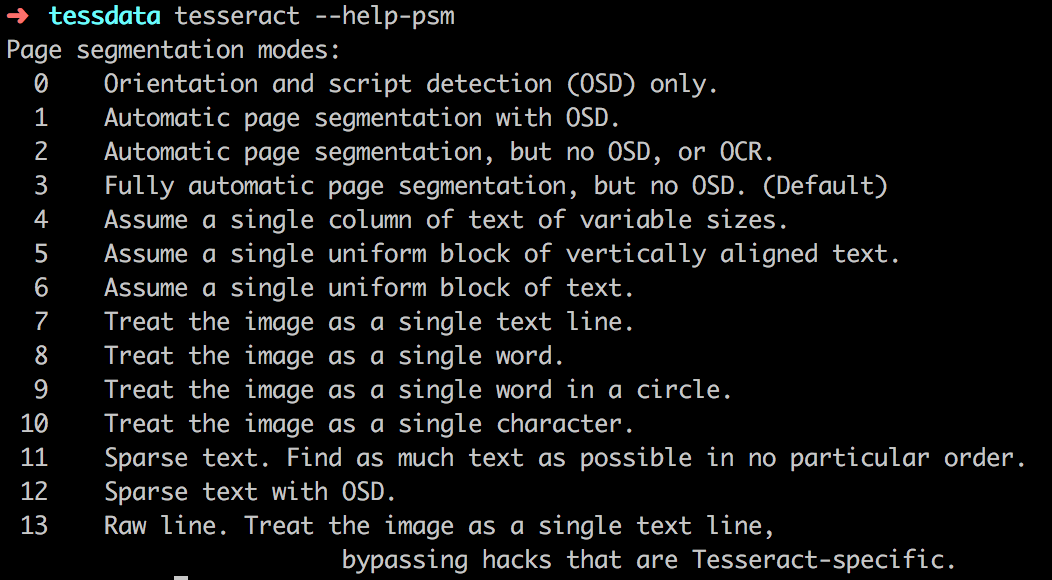Click the mode 12 Sparse text with OSD line
The image size is (1052, 580).
[x=209, y=491]
